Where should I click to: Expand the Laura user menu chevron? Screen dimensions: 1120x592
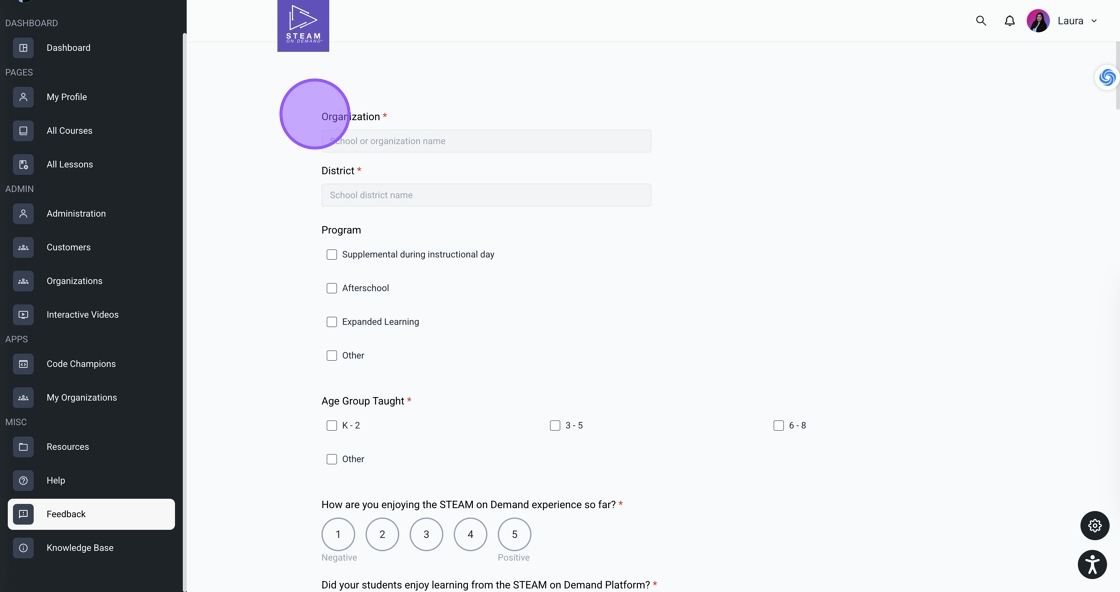[1094, 21]
